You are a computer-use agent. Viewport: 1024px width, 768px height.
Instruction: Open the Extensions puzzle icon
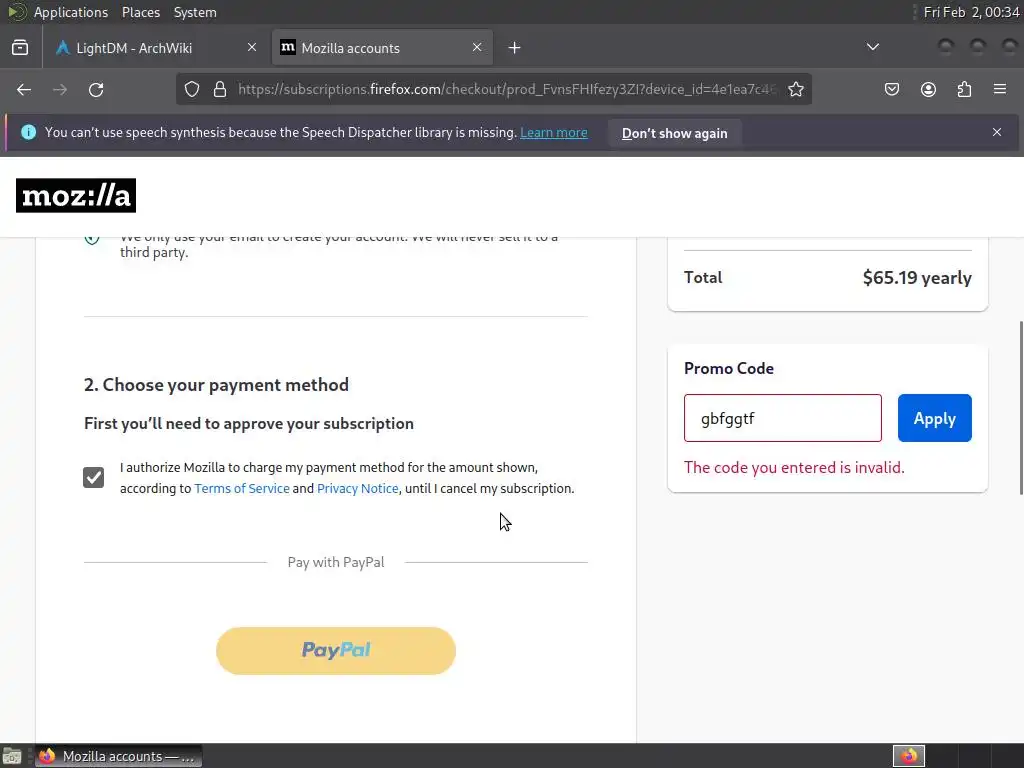point(964,89)
